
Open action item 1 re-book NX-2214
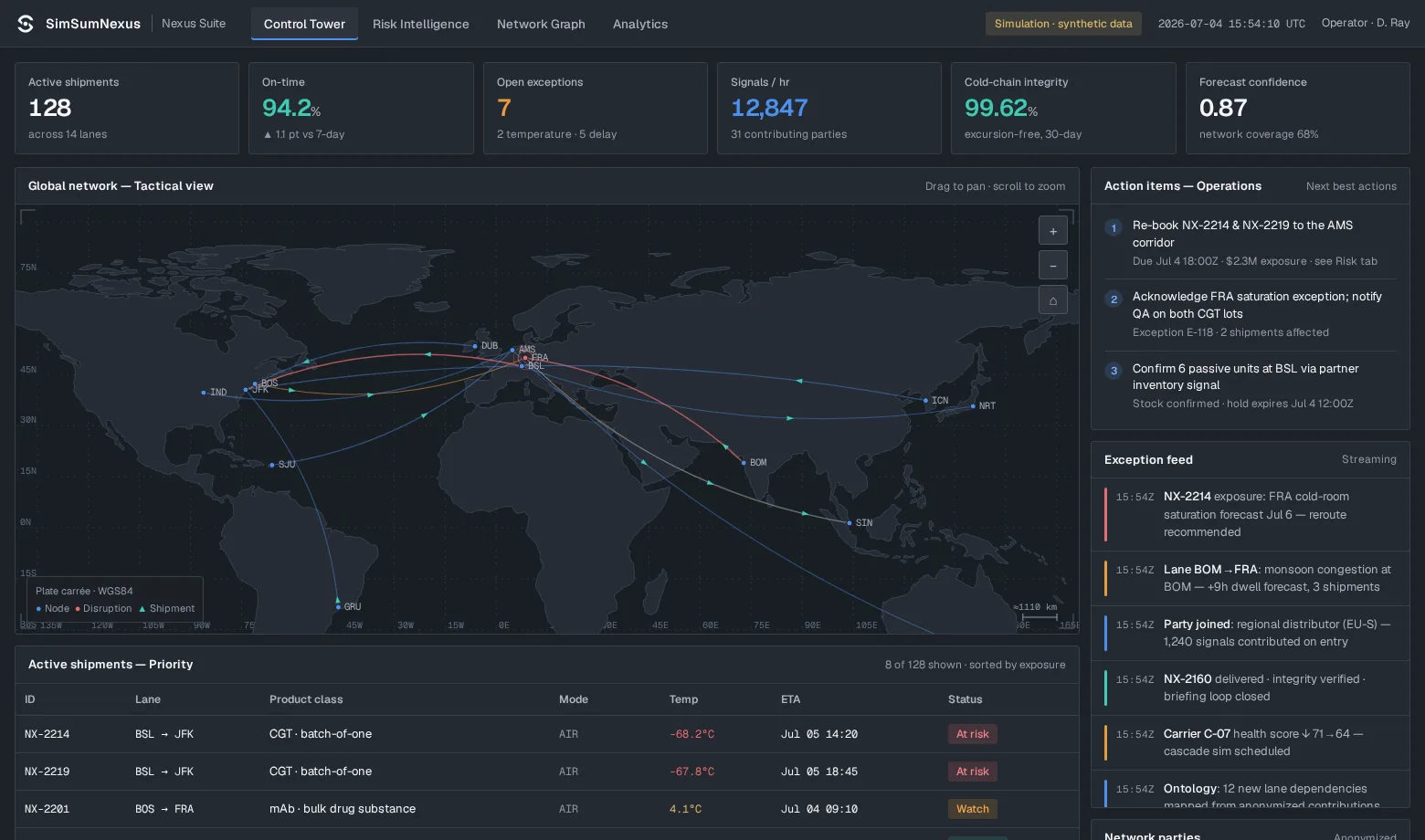point(1251,243)
